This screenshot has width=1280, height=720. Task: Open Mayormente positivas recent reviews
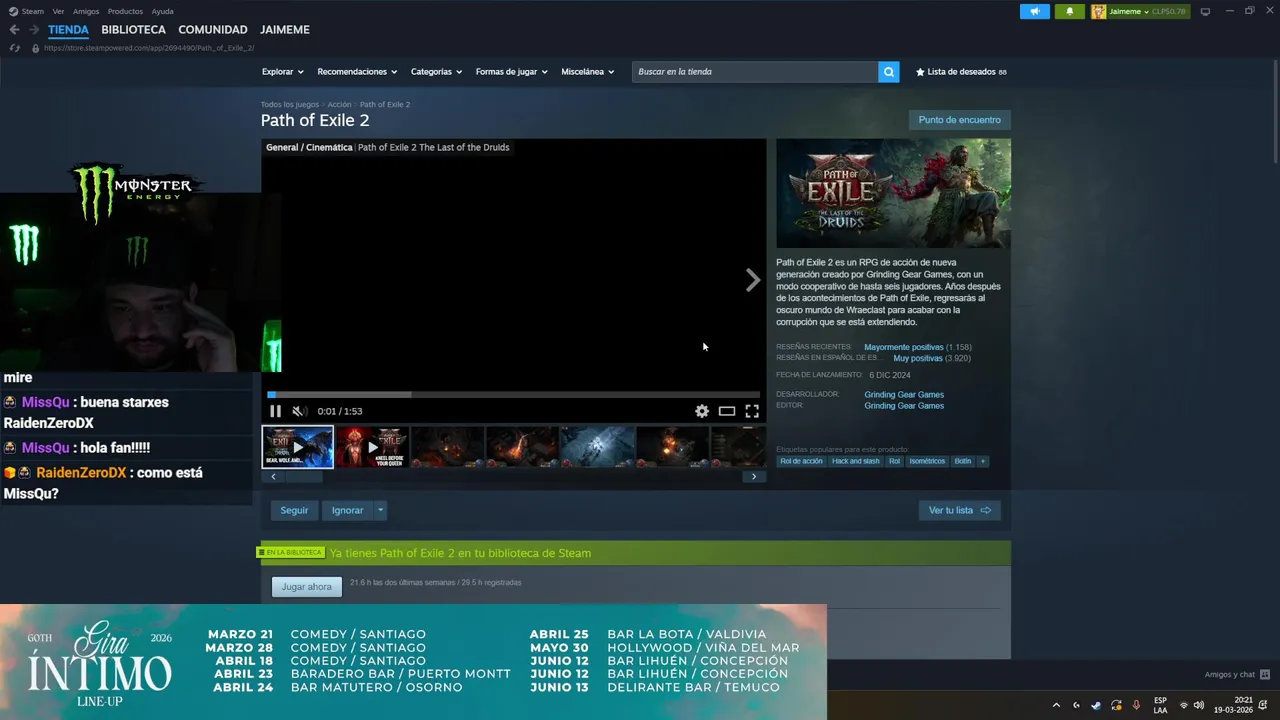(x=903, y=347)
